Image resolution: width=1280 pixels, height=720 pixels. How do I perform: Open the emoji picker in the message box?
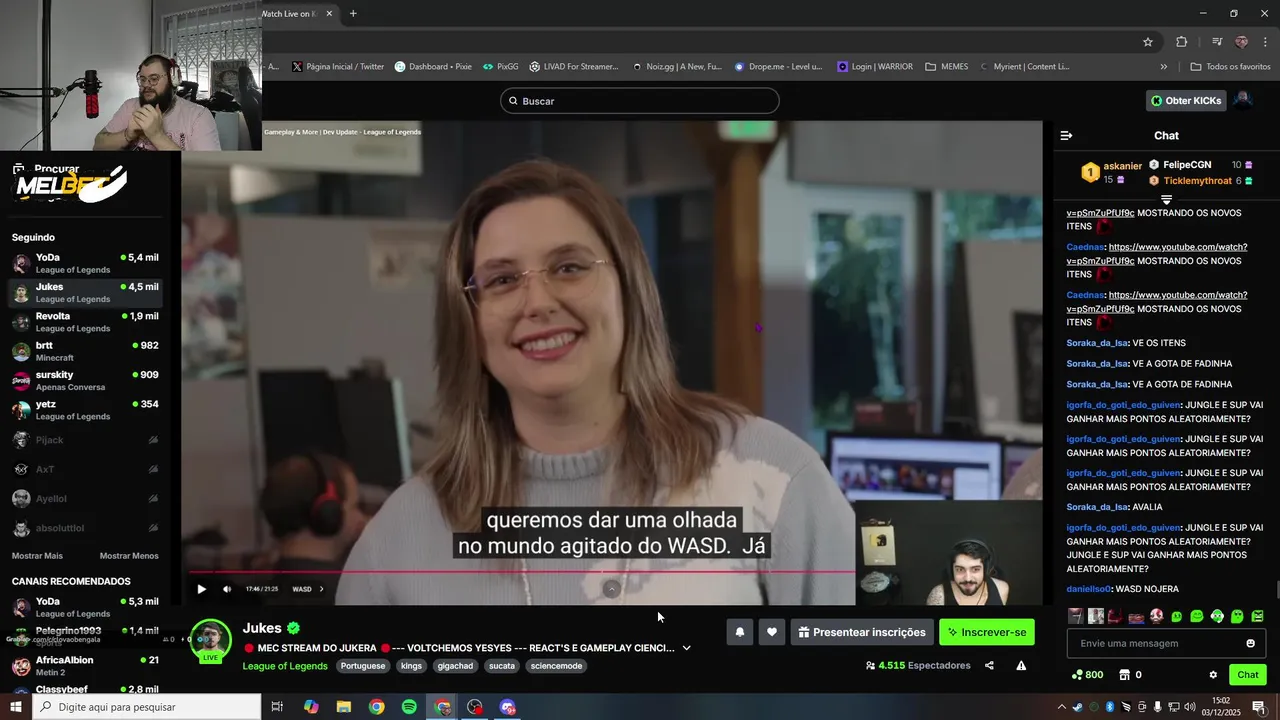[1250, 643]
